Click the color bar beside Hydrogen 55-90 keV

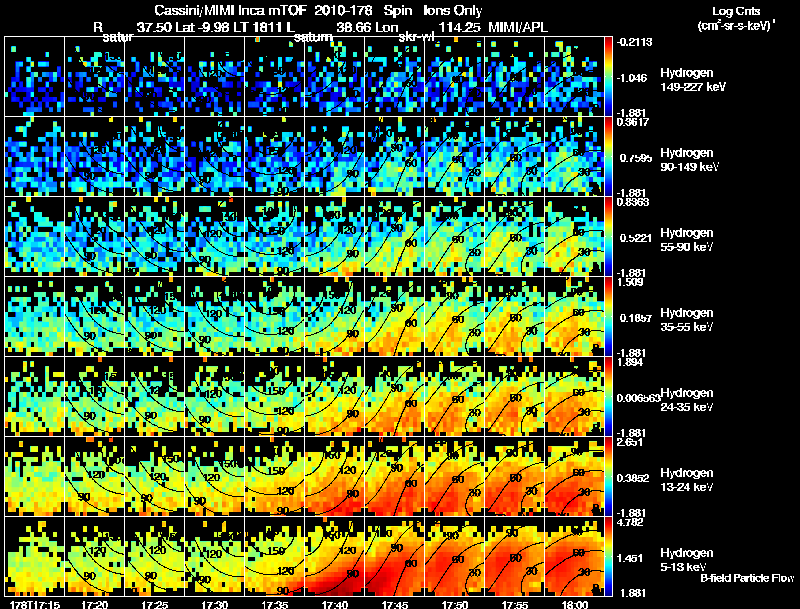tap(608, 236)
